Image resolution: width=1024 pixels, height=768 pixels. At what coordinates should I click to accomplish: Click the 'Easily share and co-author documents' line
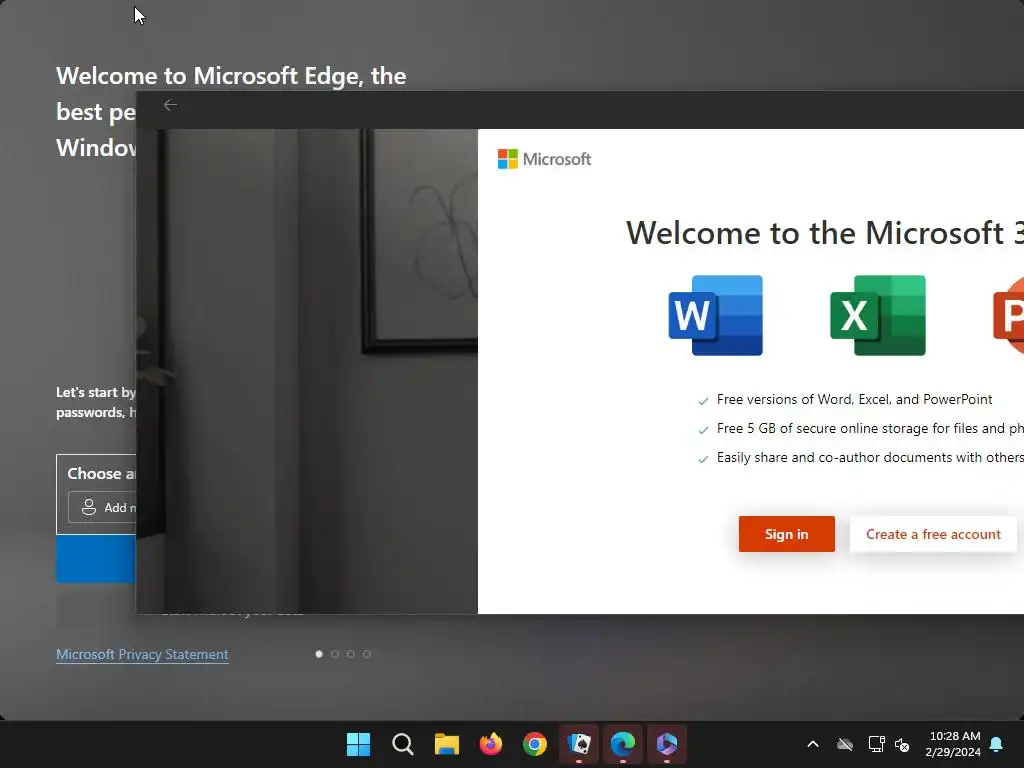click(870, 457)
